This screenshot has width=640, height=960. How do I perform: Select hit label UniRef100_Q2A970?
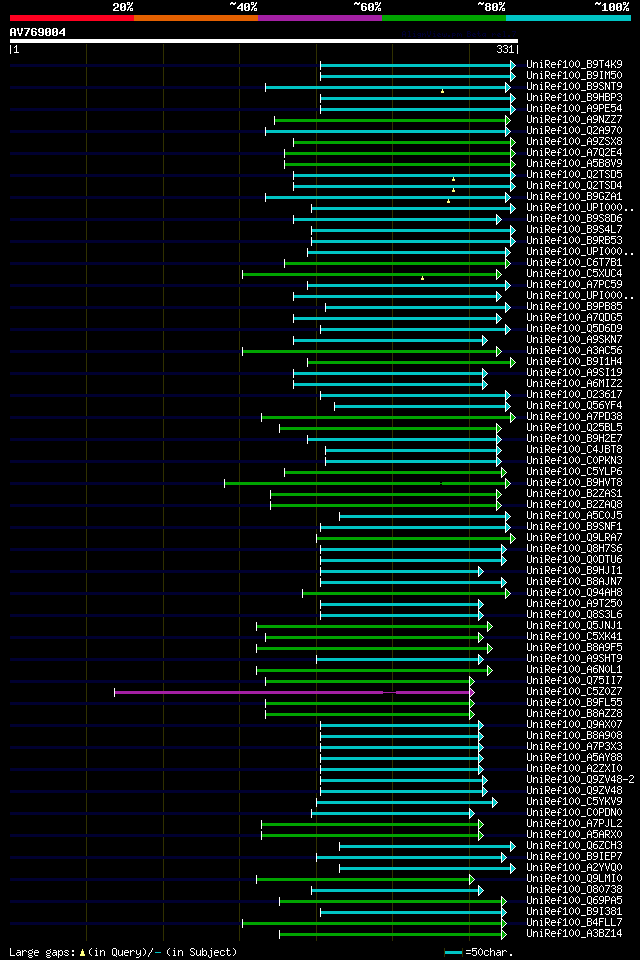pos(574,130)
